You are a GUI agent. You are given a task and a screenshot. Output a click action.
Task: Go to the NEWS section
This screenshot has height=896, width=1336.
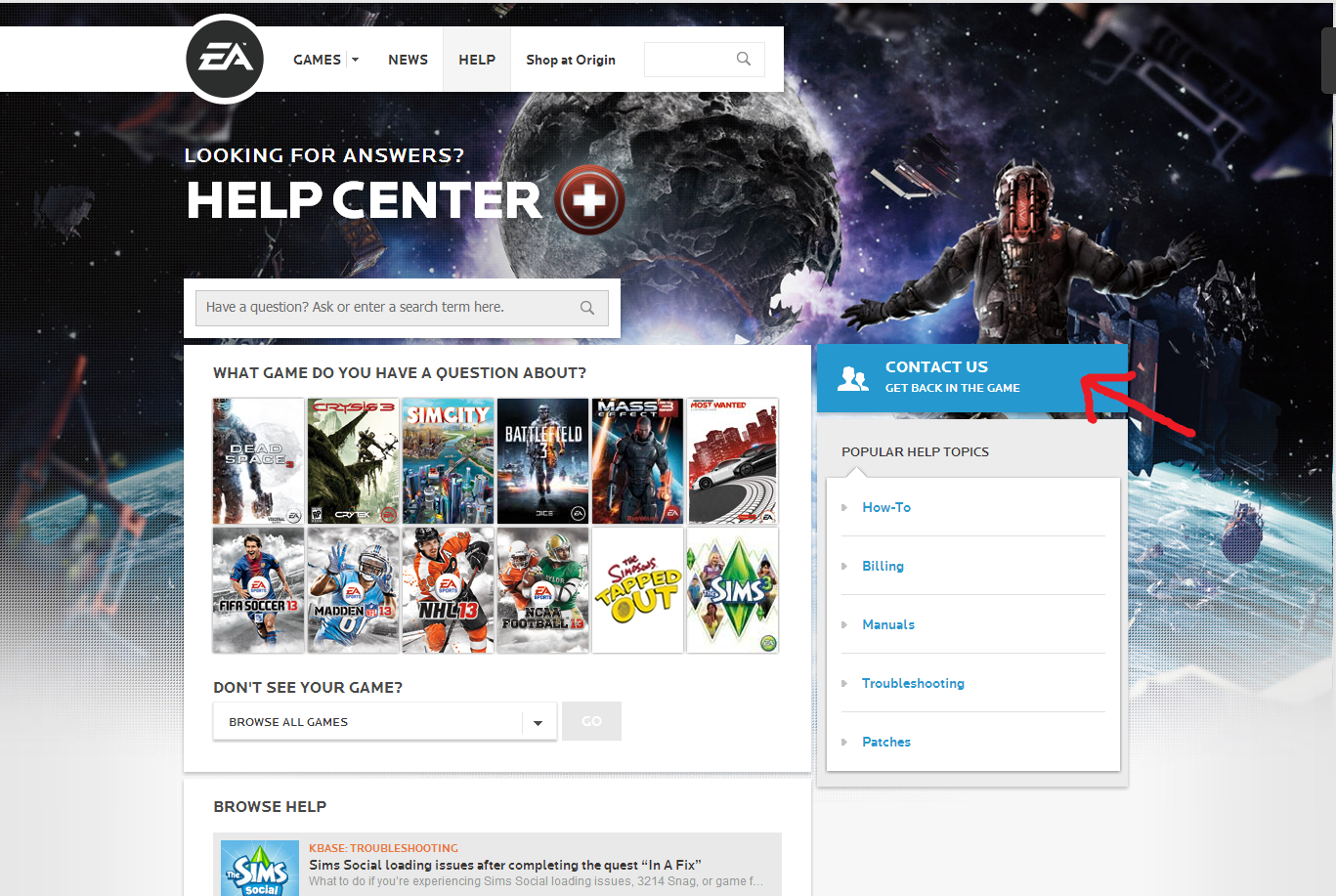tap(408, 60)
